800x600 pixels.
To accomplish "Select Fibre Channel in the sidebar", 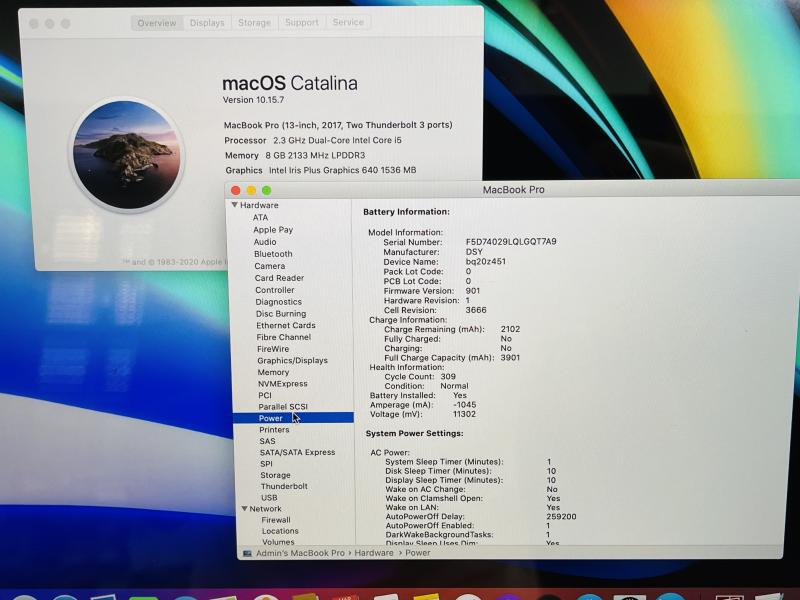I will (x=284, y=337).
